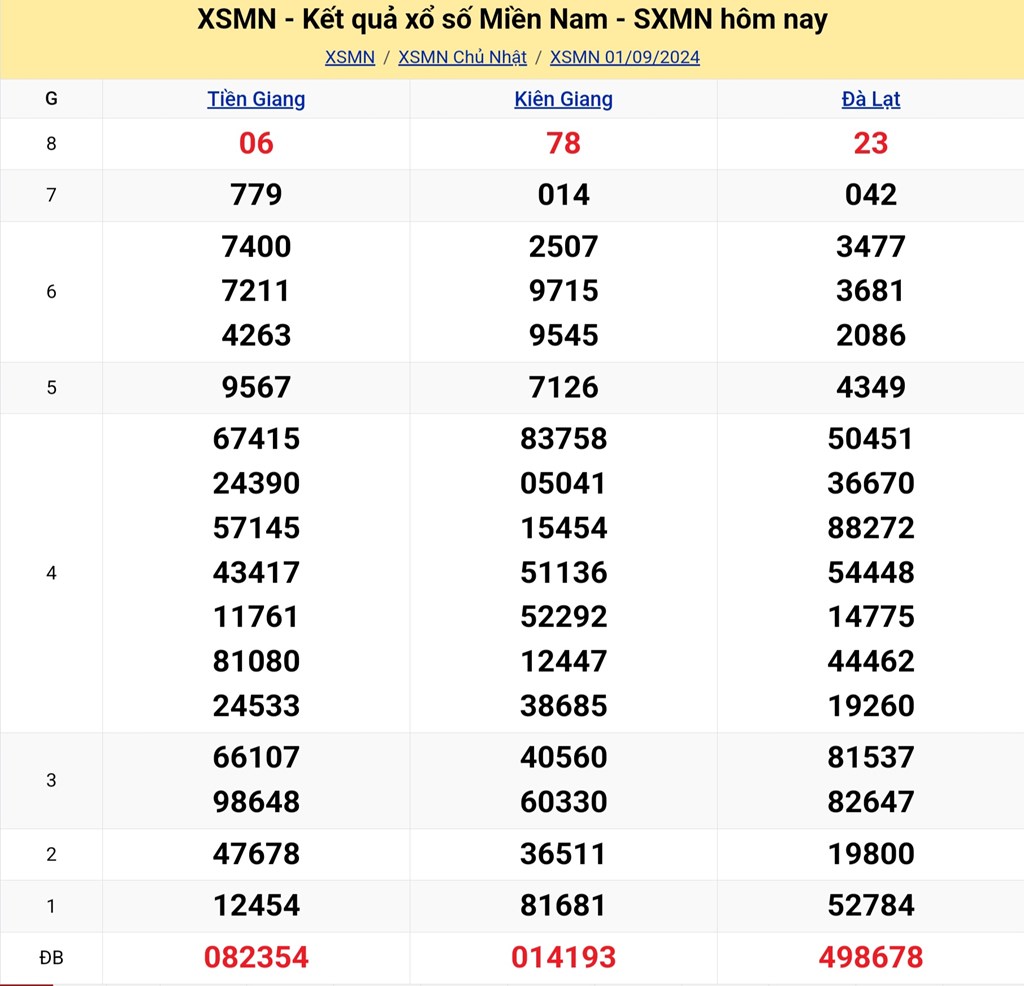Open the Đà Lạt column link
The height and width of the screenshot is (986, 1024).
[x=870, y=99]
